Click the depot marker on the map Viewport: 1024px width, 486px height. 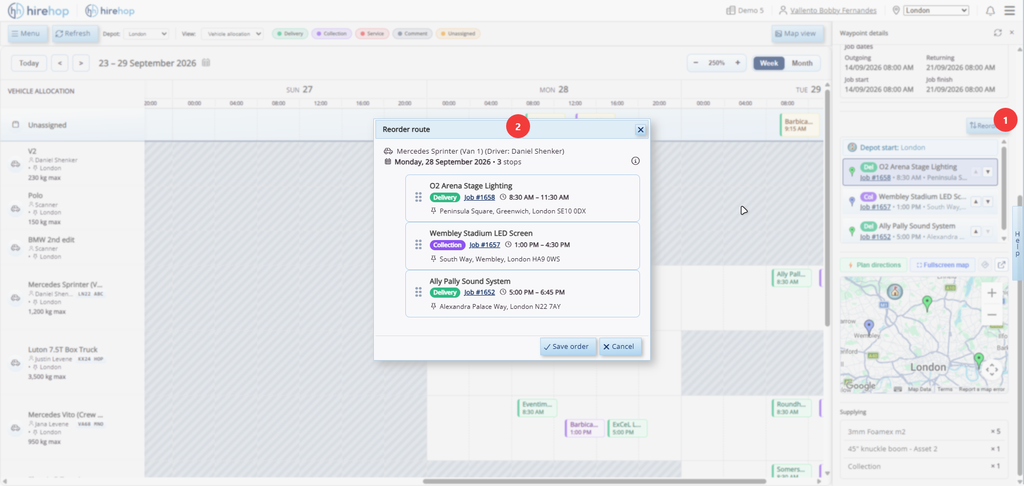point(895,291)
